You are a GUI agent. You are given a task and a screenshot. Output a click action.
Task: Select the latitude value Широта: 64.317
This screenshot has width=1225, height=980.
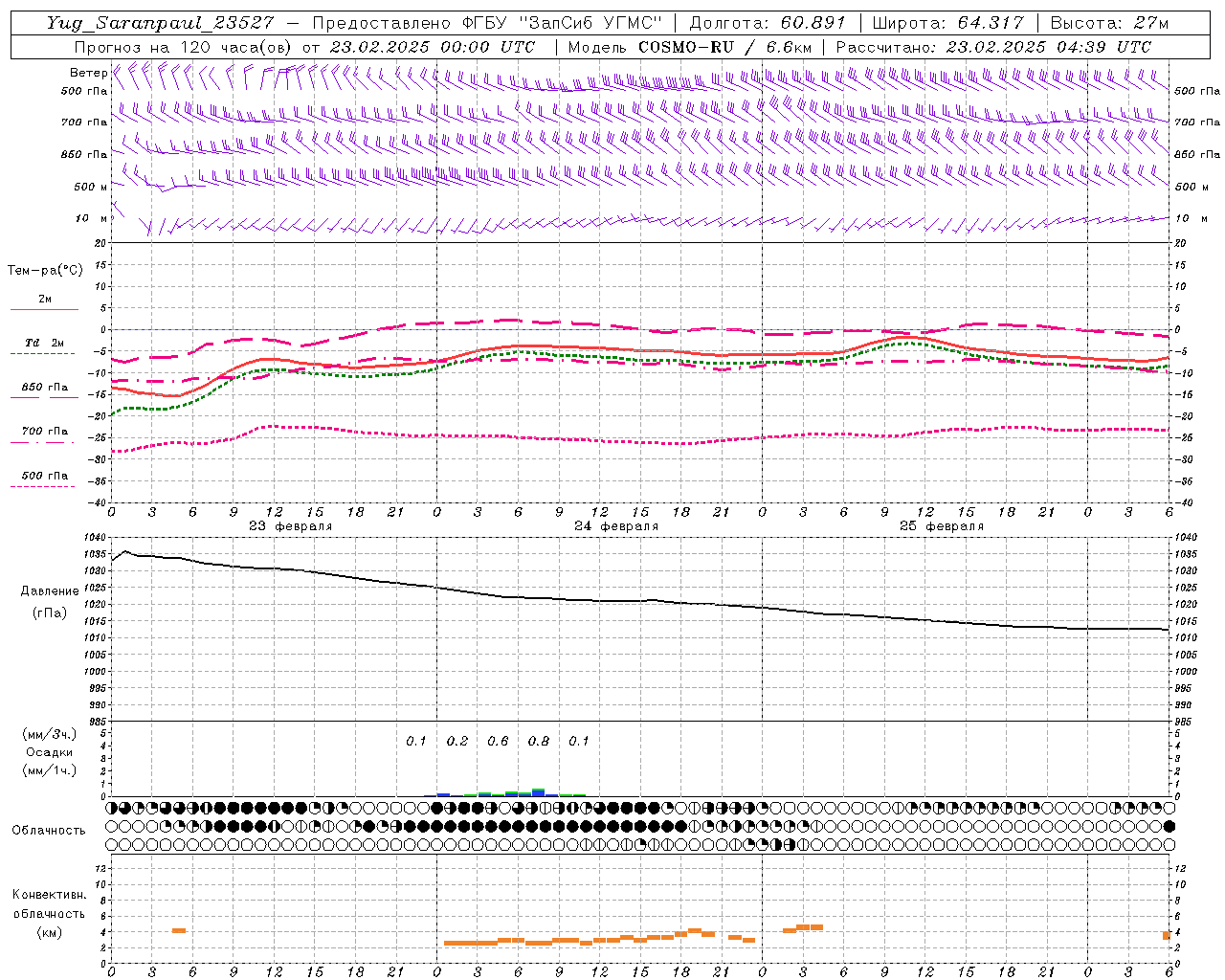click(x=947, y=23)
